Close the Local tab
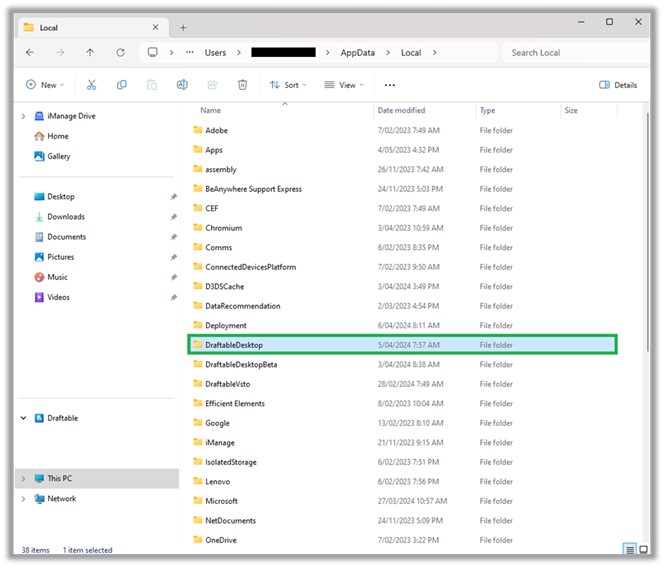Viewport: 664px width, 567px height. pyautogui.click(x=155, y=27)
